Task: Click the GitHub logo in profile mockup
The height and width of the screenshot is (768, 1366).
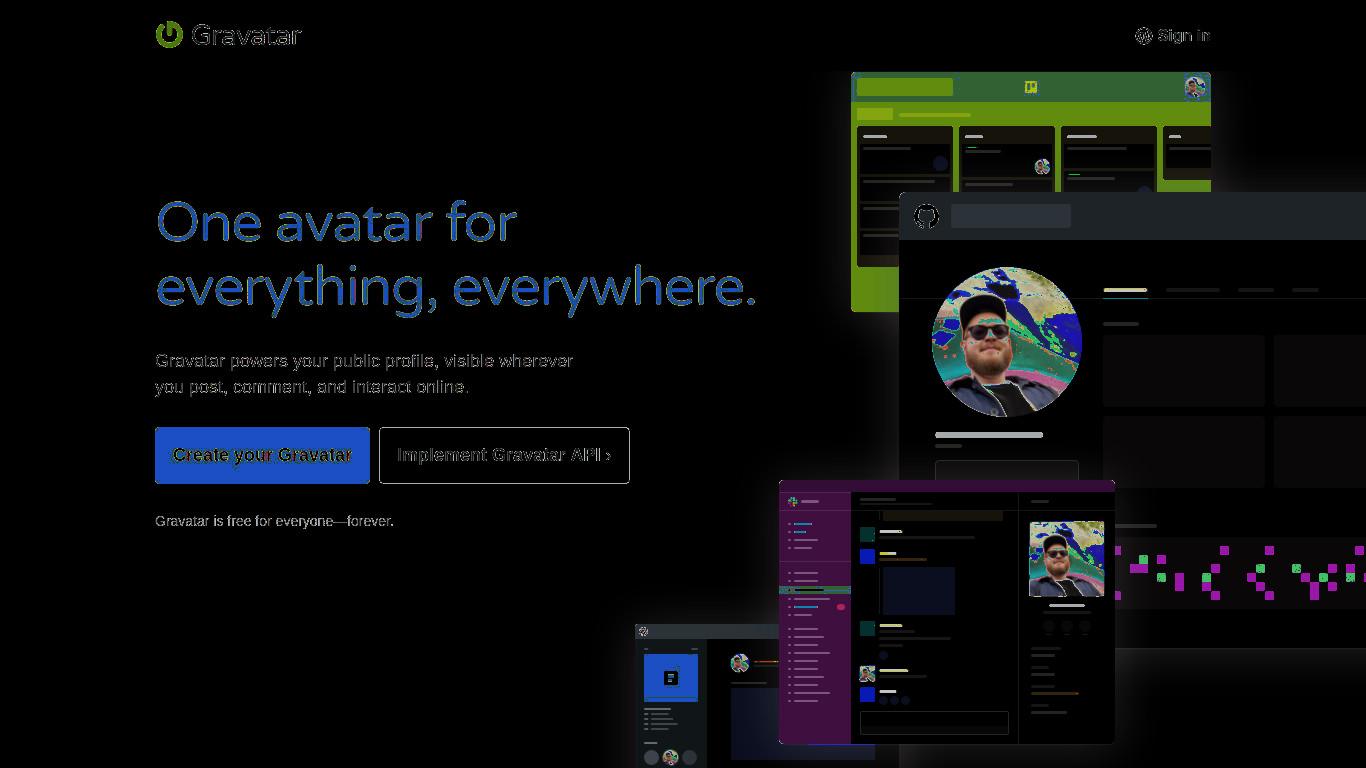Action: (926, 216)
